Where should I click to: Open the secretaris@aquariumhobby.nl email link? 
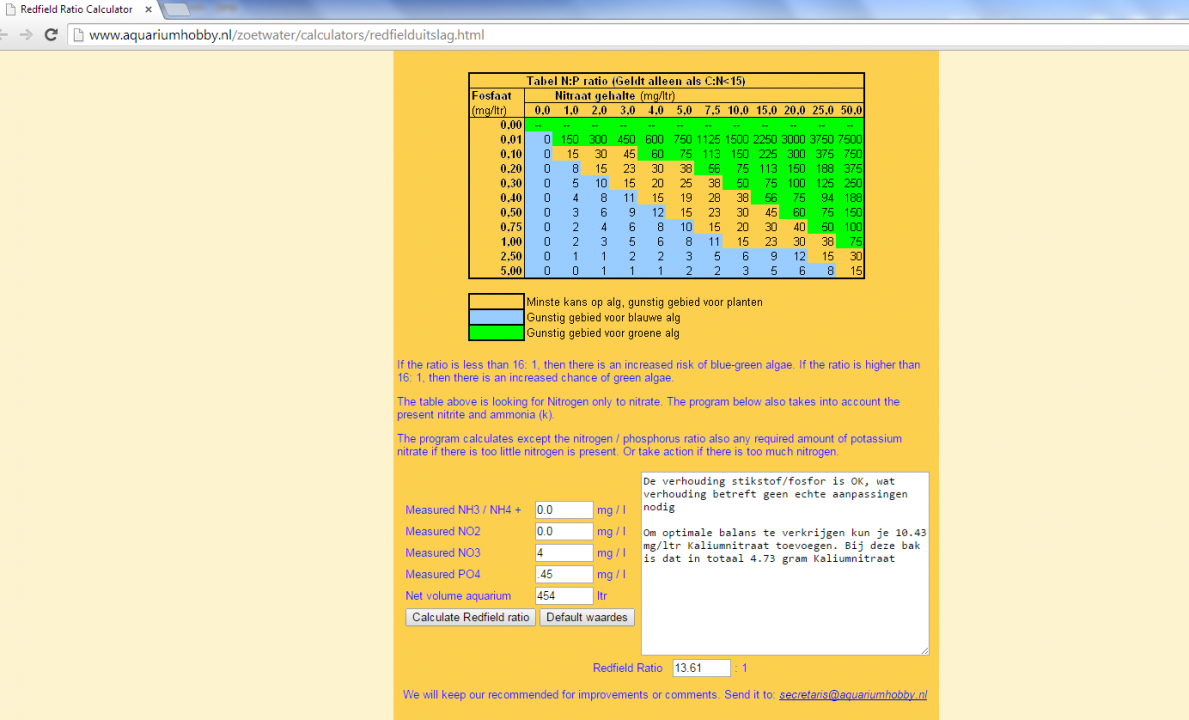pyautogui.click(x=852, y=694)
